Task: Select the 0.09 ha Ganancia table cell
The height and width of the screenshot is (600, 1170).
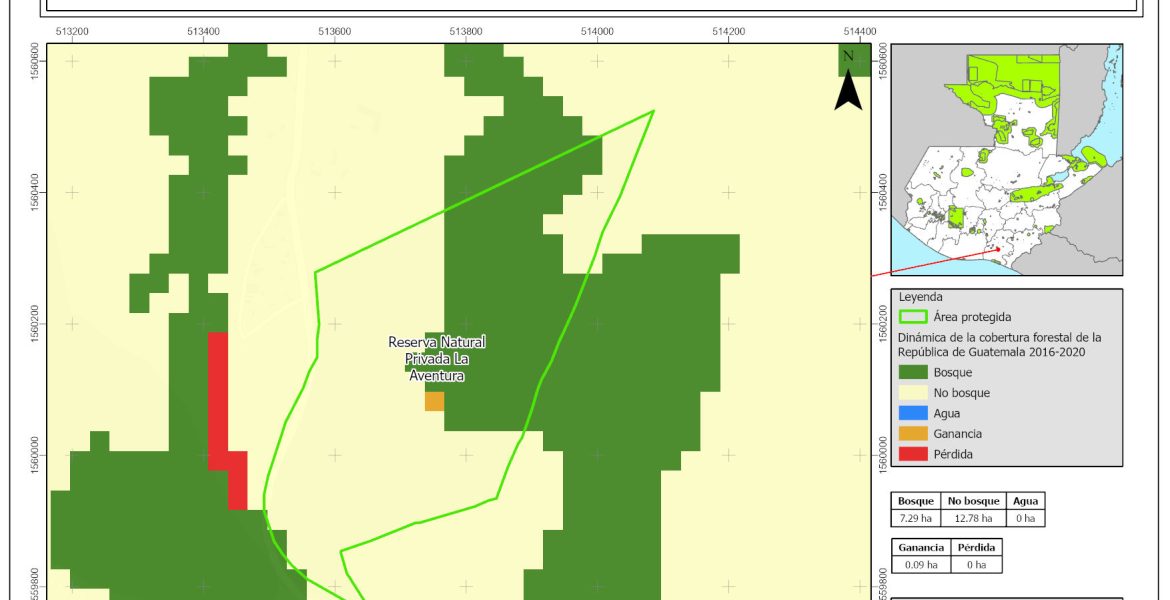Action: (919, 565)
